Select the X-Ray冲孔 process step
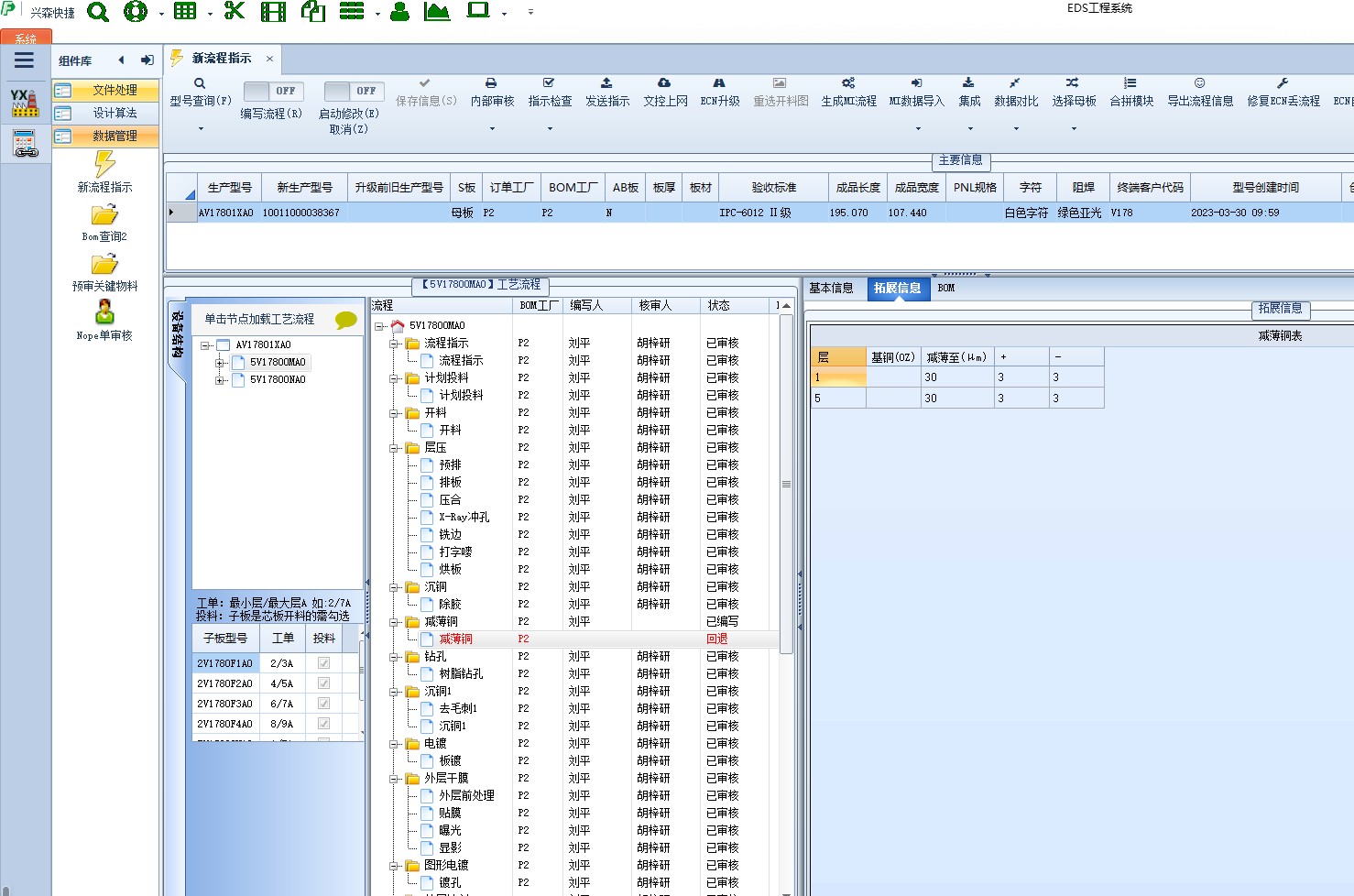1354x896 pixels. pos(464,517)
